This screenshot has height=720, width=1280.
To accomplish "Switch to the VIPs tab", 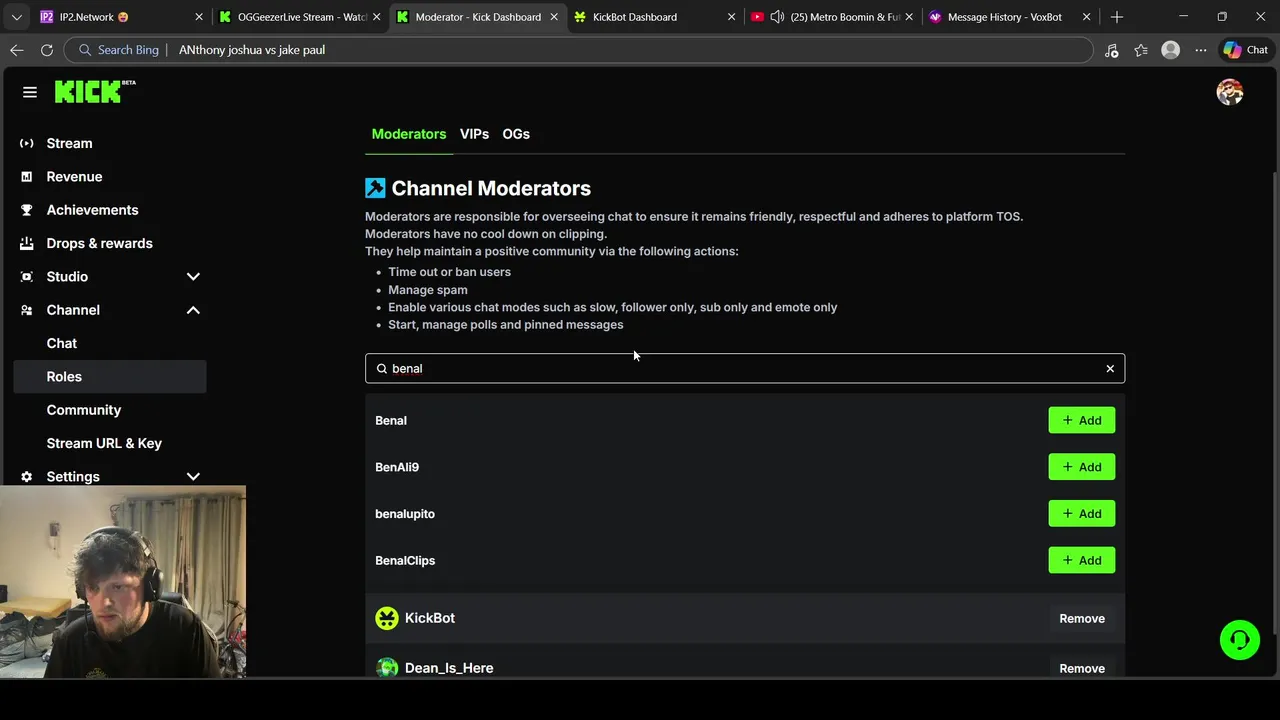I will 474,134.
